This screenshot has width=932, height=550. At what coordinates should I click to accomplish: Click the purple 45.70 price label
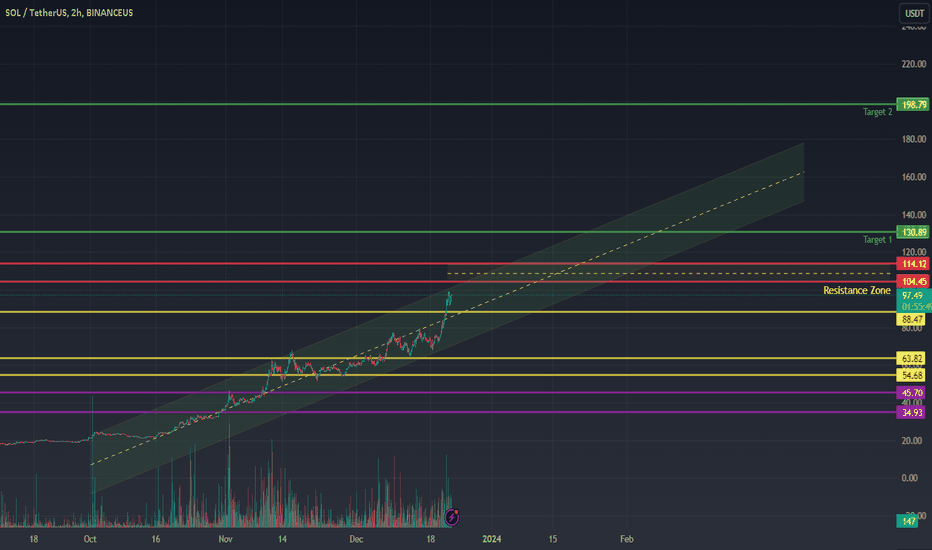coord(911,392)
